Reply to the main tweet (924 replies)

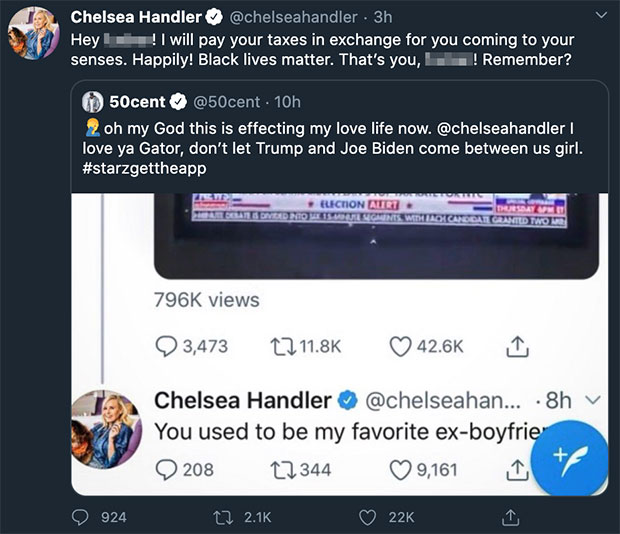(x=79, y=516)
